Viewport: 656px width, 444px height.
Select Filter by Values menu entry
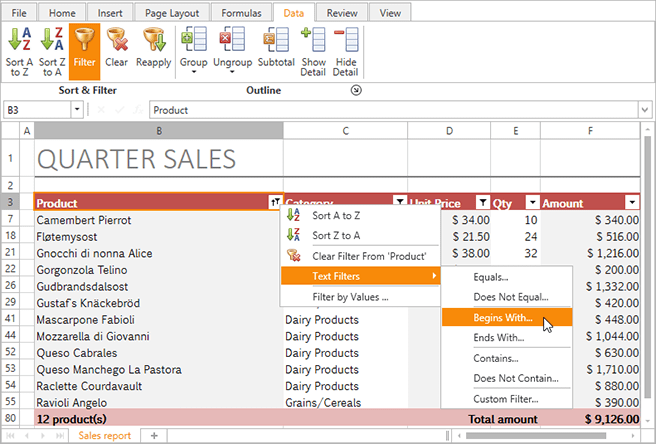[360, 297]
